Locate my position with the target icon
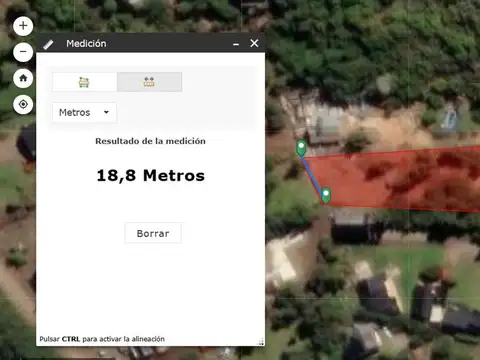The image size is (480, 360). coord(23,104)
